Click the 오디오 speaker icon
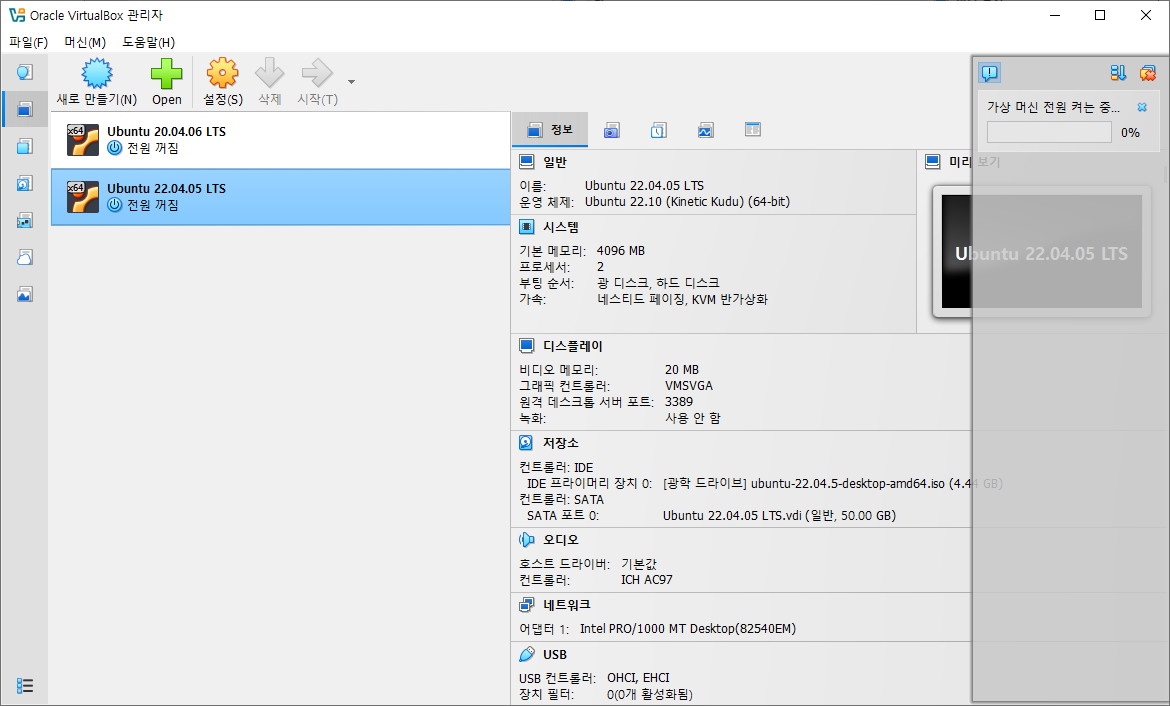 (527, 540)
